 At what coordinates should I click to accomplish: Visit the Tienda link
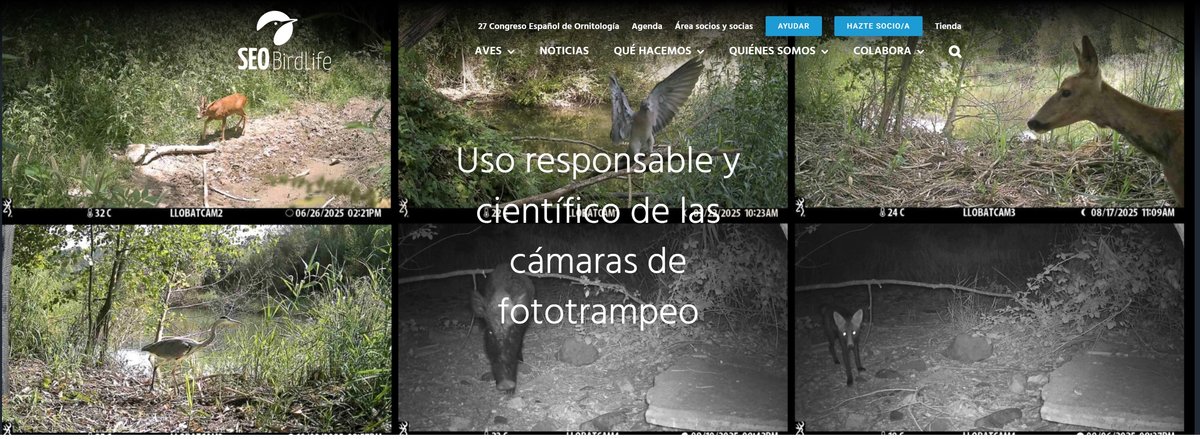tap(948, 26)
